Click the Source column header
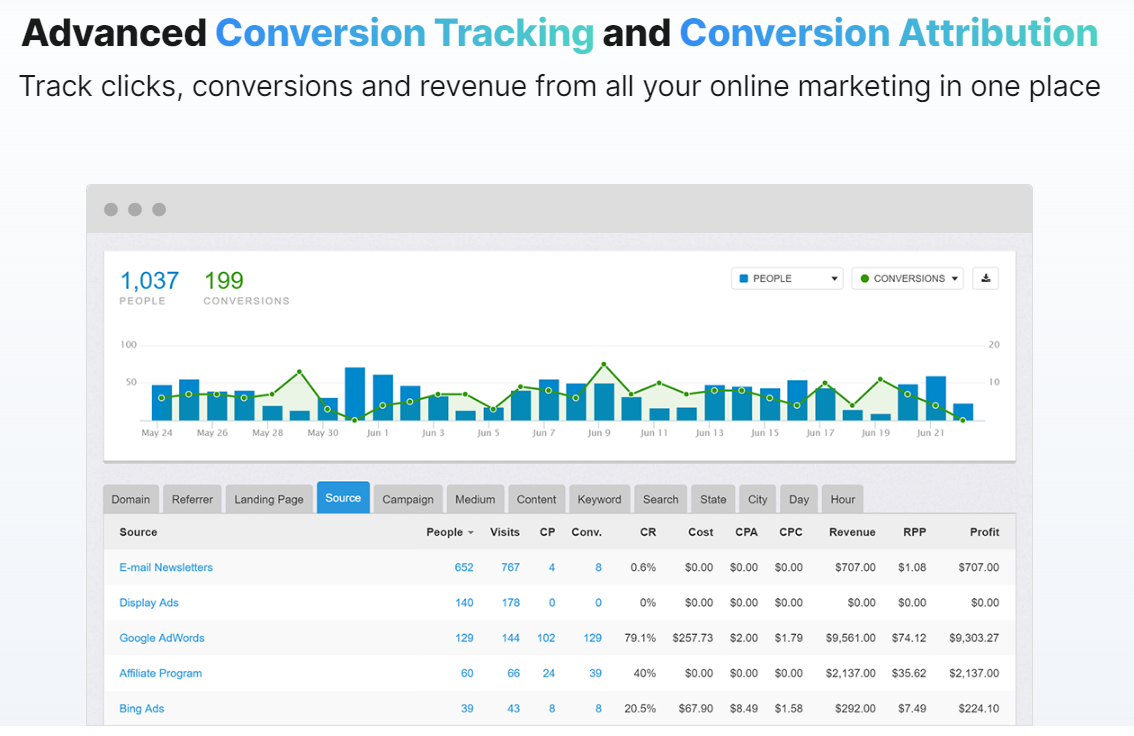The height and width of the screenshot is (736, 1134). pyautogui.click(x=138, y=532)
